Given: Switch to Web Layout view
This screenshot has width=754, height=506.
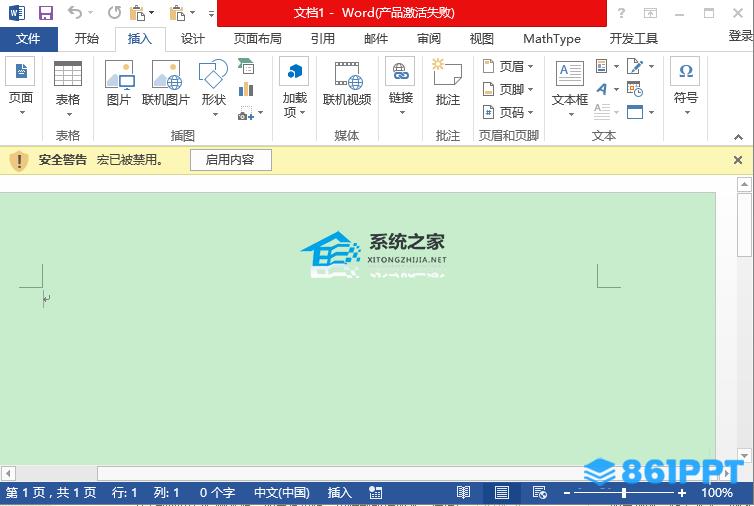Looking at the screenshot, I should pos(540,493).
